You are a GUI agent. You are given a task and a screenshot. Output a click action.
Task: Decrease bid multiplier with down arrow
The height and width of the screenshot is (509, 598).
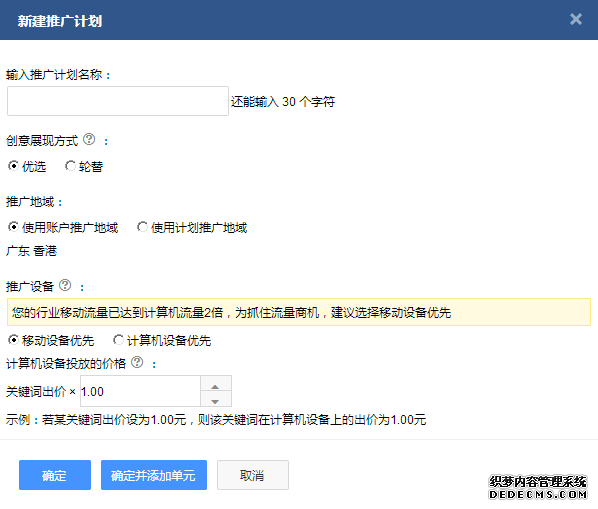(x=215, y=399)
